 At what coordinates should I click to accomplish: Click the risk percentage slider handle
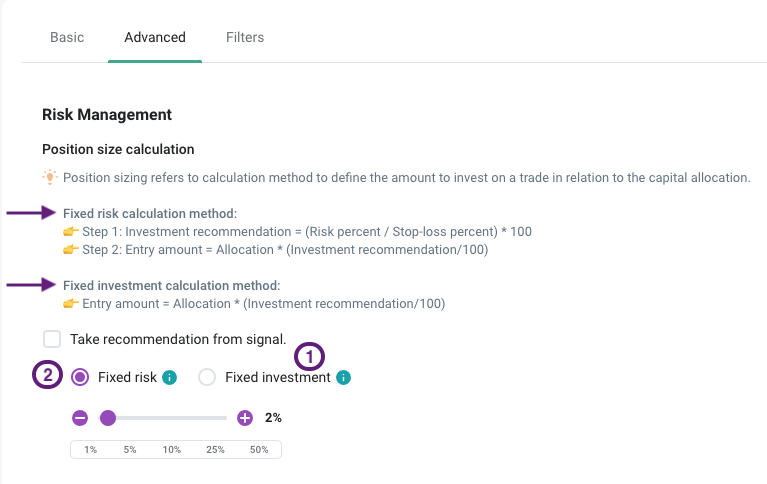coord(108,418)
